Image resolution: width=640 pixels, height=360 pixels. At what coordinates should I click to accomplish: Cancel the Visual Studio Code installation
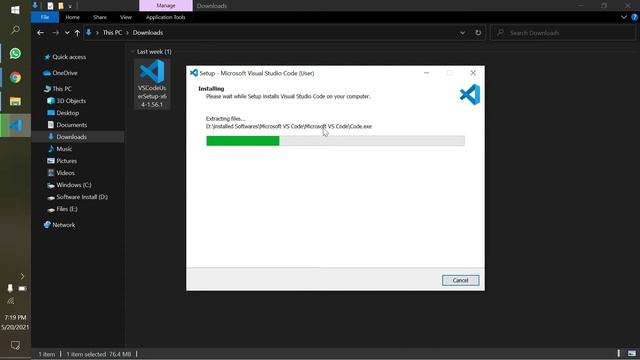(460, 280)
